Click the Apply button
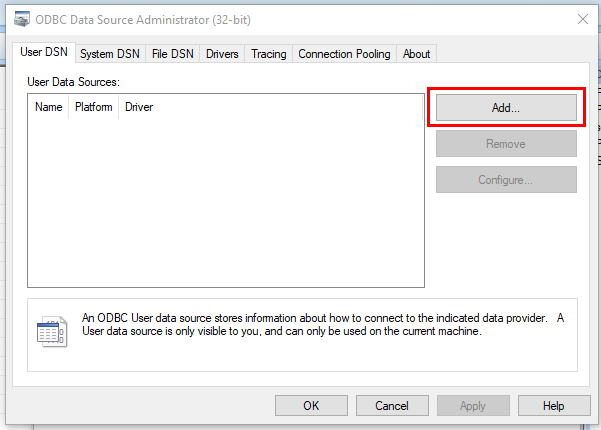This screenshot has height=430, width=601. pyautogui.click(x=473, y=406)
